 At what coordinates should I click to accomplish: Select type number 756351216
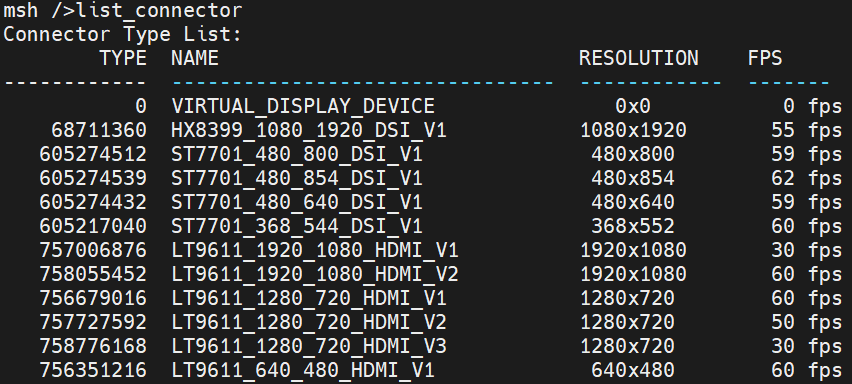coord(93,370)
